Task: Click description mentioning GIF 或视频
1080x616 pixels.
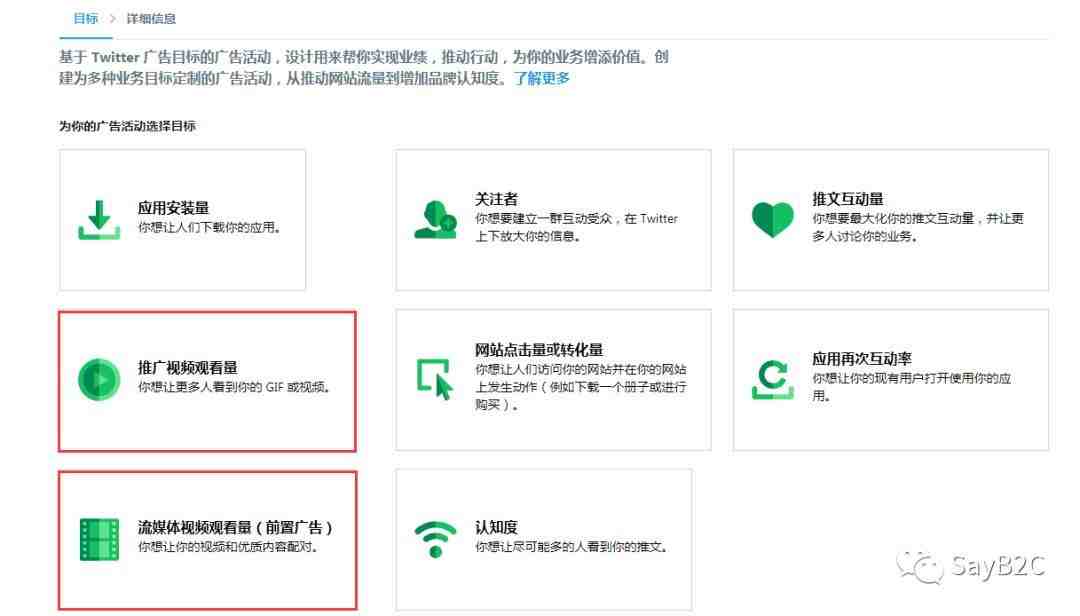Action: click(235, 387)
